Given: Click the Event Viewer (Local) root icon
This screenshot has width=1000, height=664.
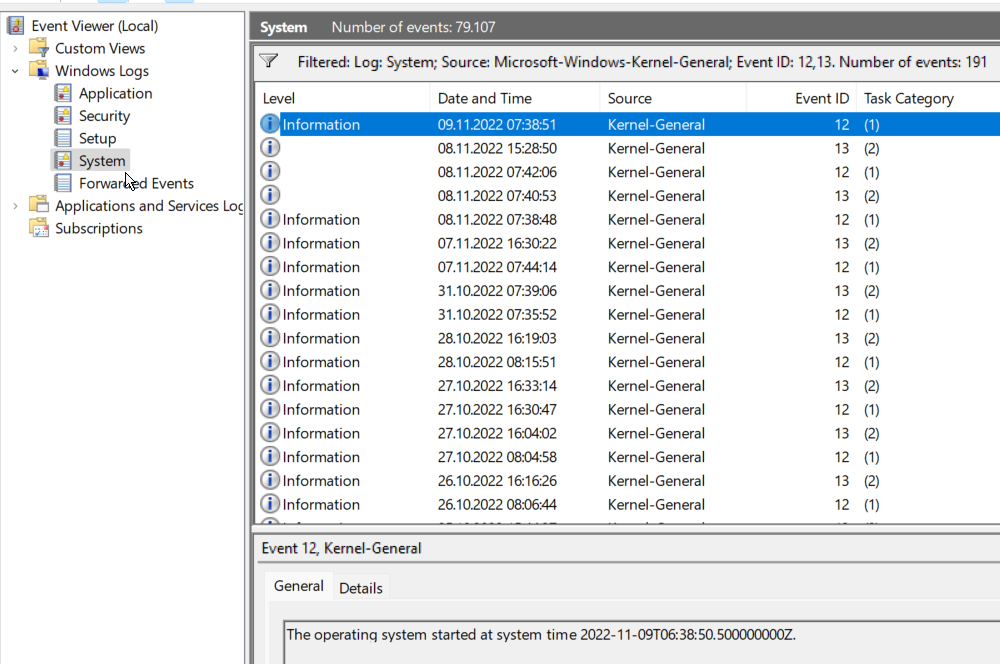Looking at the screenshot, I should [x=15, y=26].
